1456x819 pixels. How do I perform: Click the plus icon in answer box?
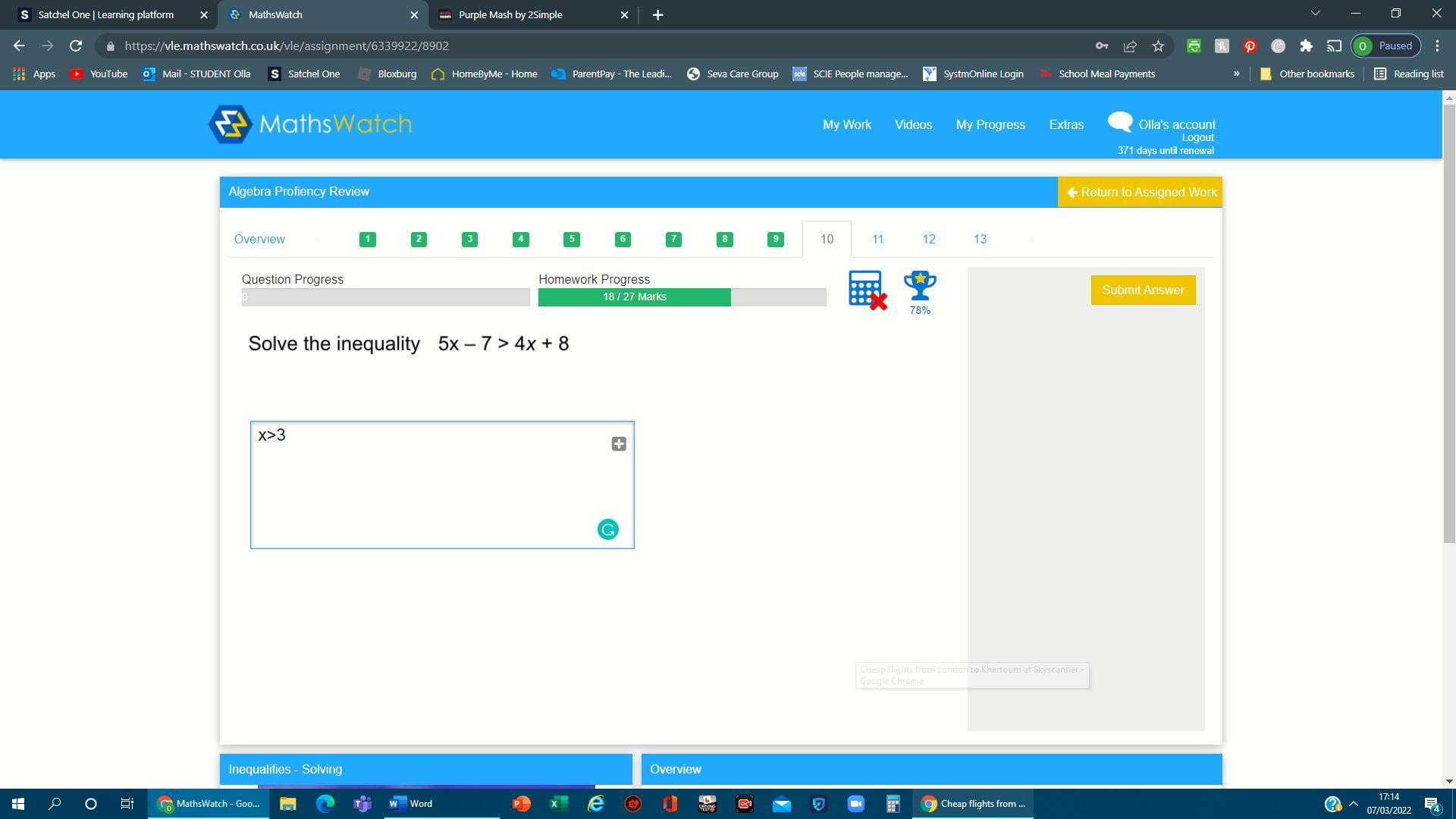[619, 444]
